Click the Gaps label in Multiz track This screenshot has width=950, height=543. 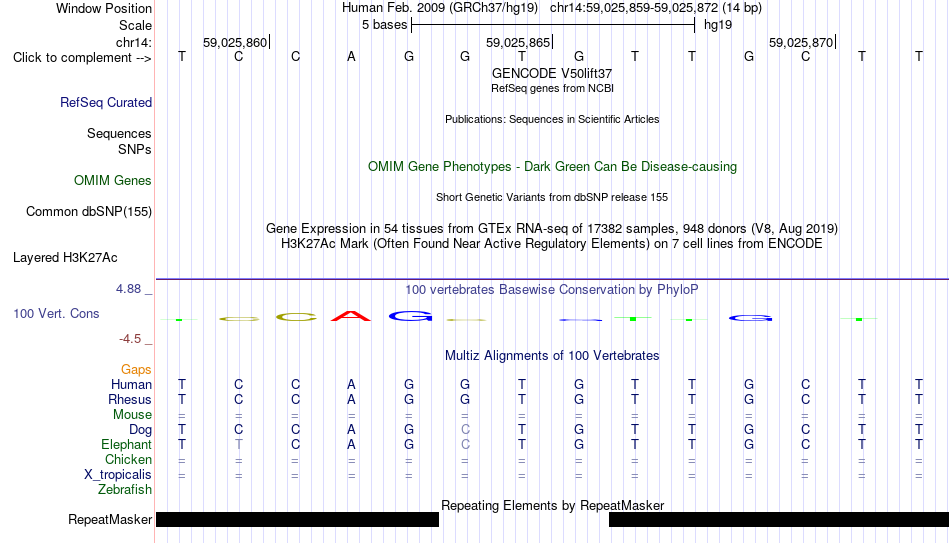(136, 370)
